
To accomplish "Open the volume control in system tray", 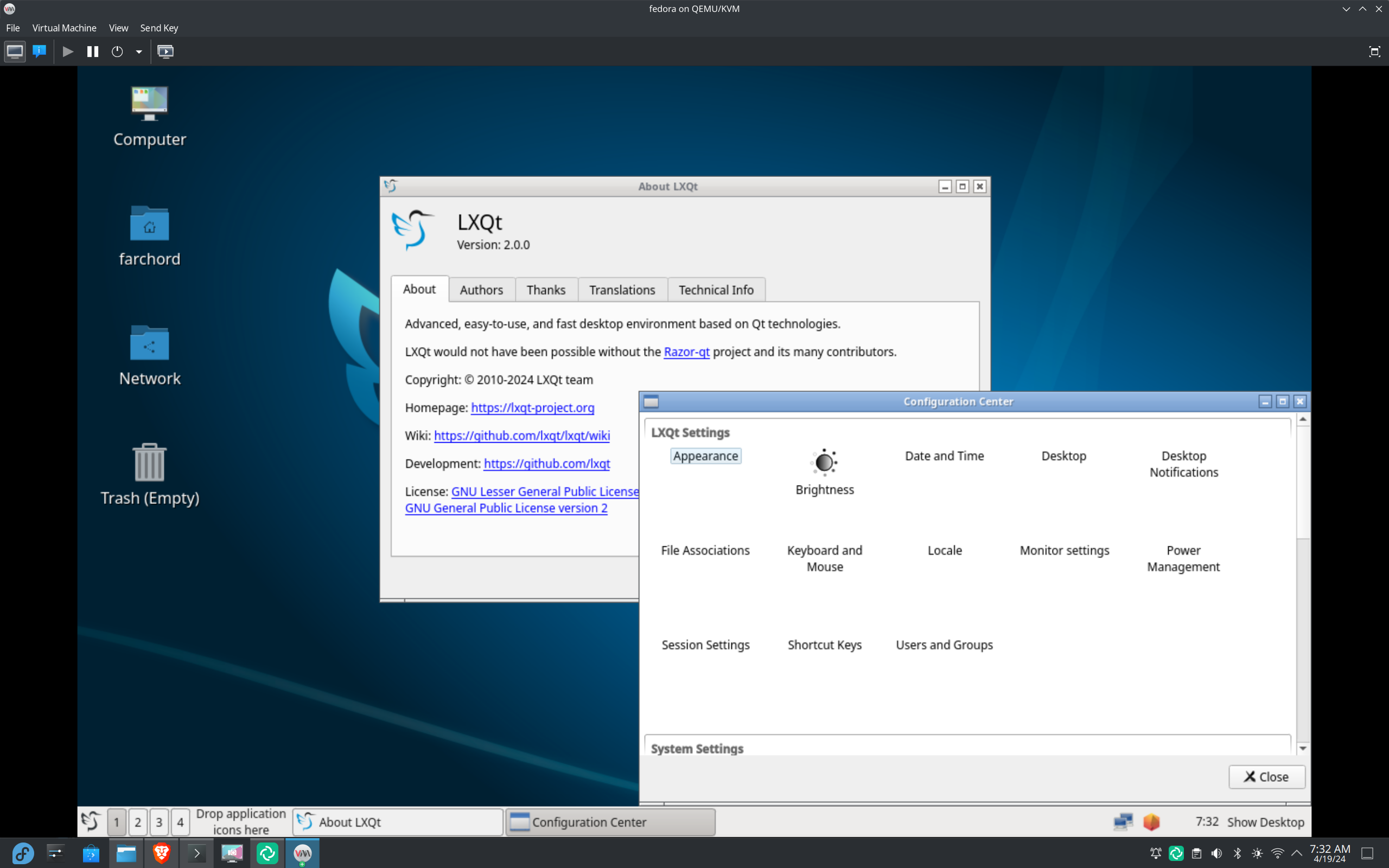I will click(1216, 854).
